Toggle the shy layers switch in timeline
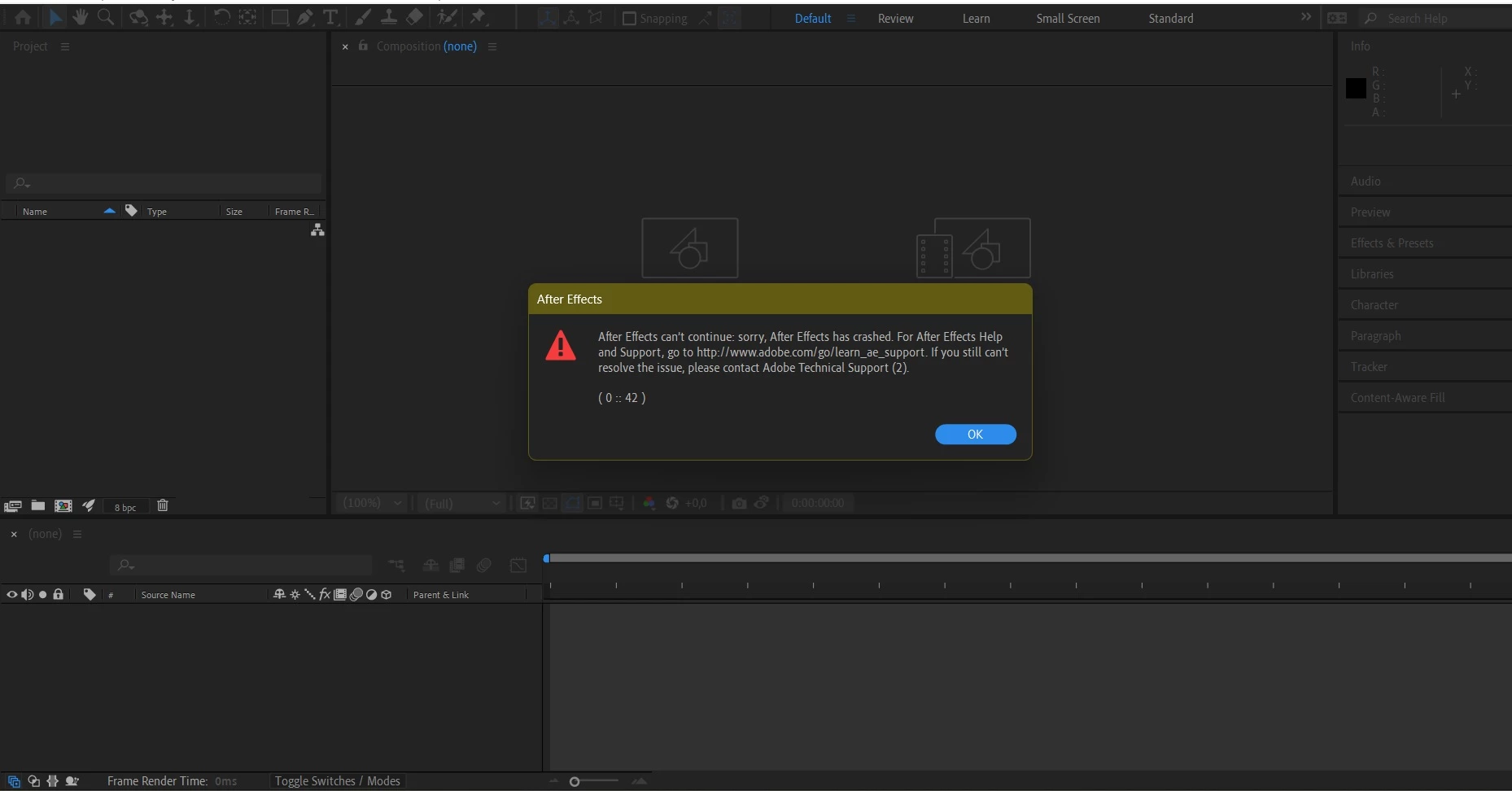Screen dimensions: 1512x791 pyautogui.click(x=430, y=565)
